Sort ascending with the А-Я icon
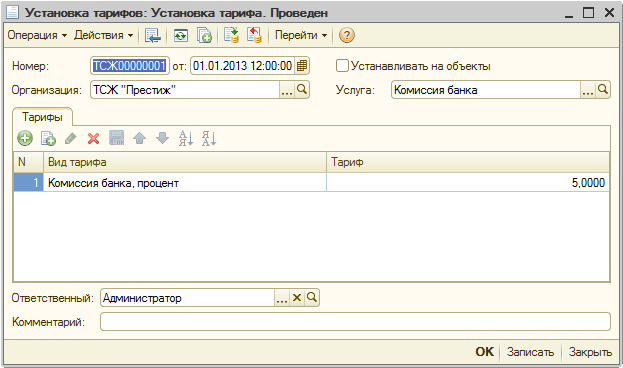623x368 pixels. (186, 138)
